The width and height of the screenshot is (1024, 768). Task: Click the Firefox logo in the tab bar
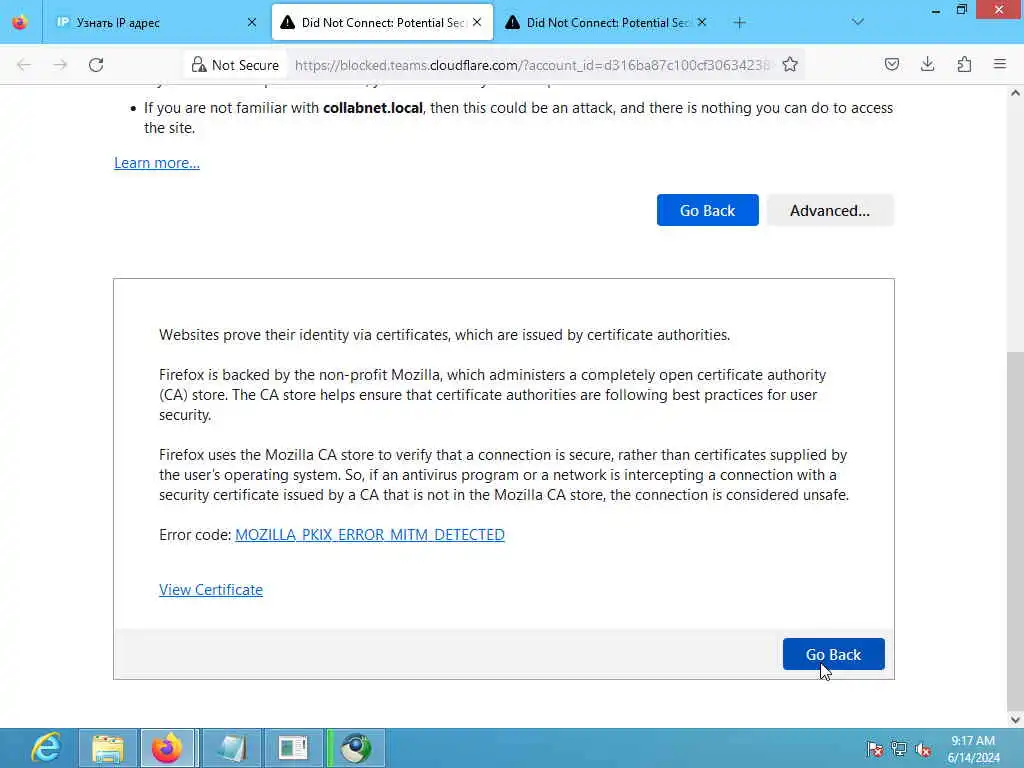pos(20,22)
